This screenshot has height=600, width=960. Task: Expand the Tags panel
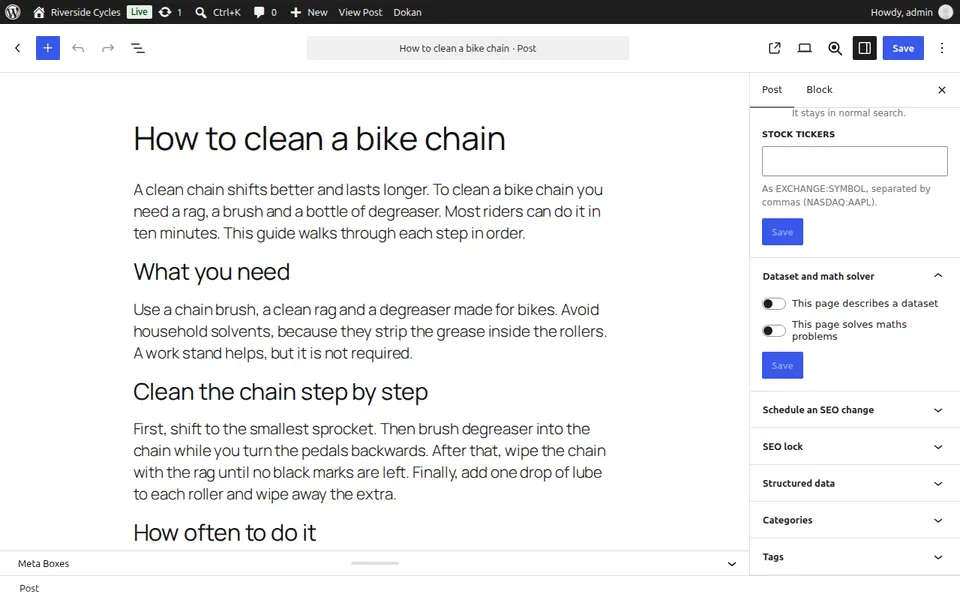[855, 557]
